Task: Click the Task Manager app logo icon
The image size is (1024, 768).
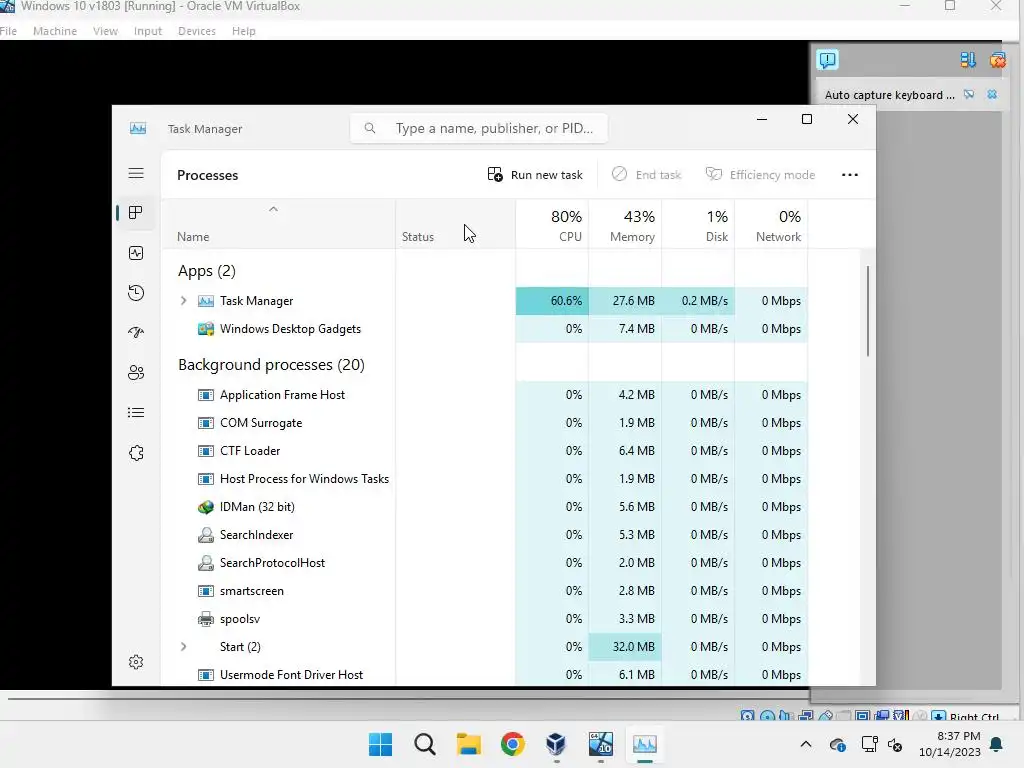Action: coord(138,128)
